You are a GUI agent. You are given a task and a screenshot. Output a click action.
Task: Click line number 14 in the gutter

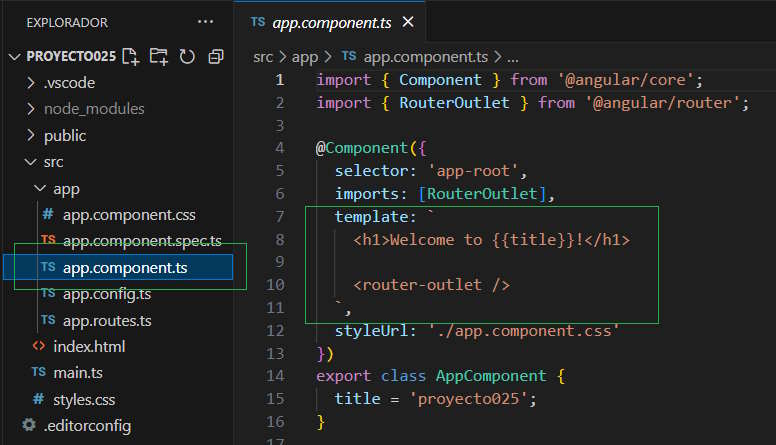[275, 376]
